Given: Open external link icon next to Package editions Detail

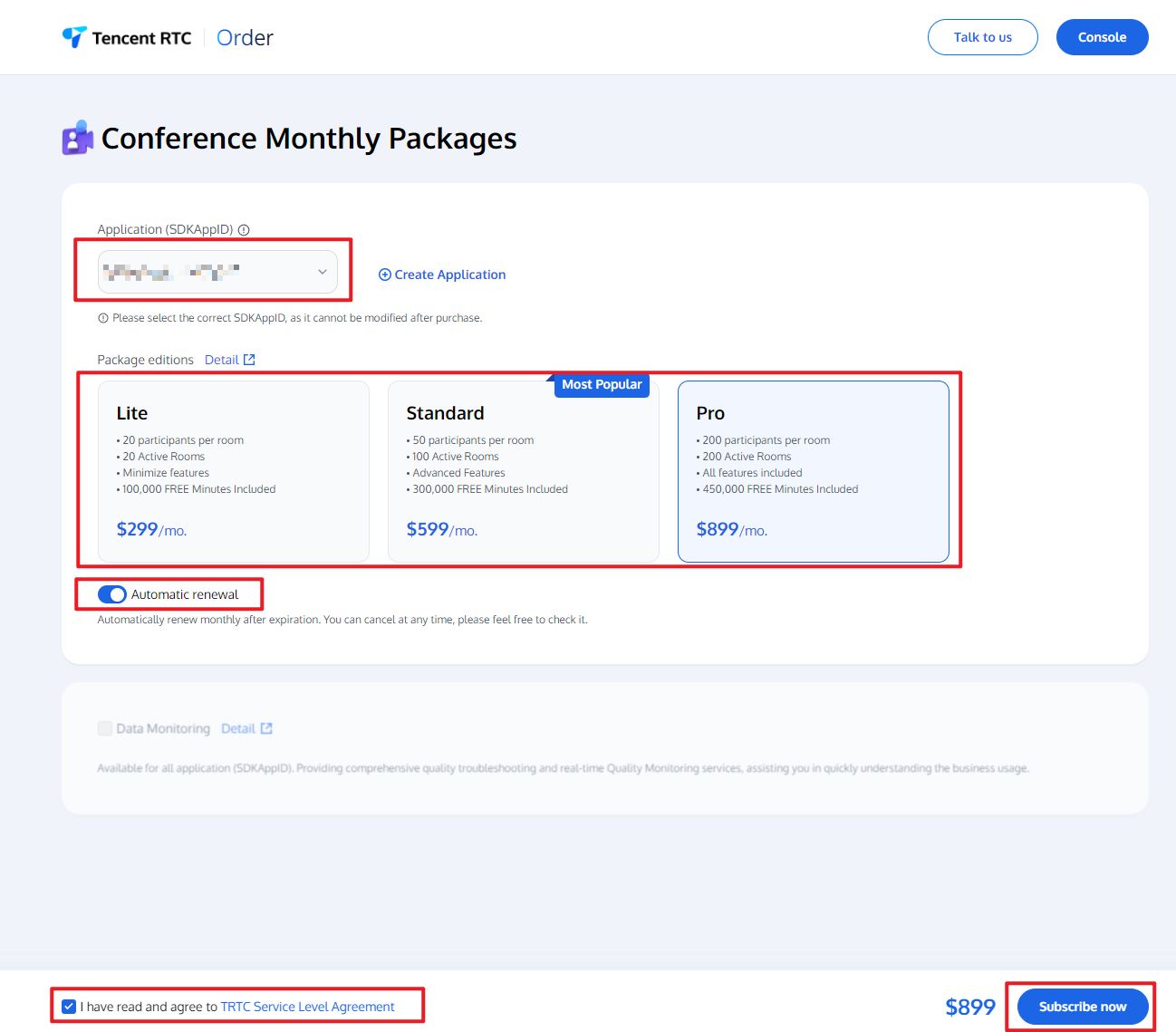Looking at the screenshot, I should click(x=249, y=360).
